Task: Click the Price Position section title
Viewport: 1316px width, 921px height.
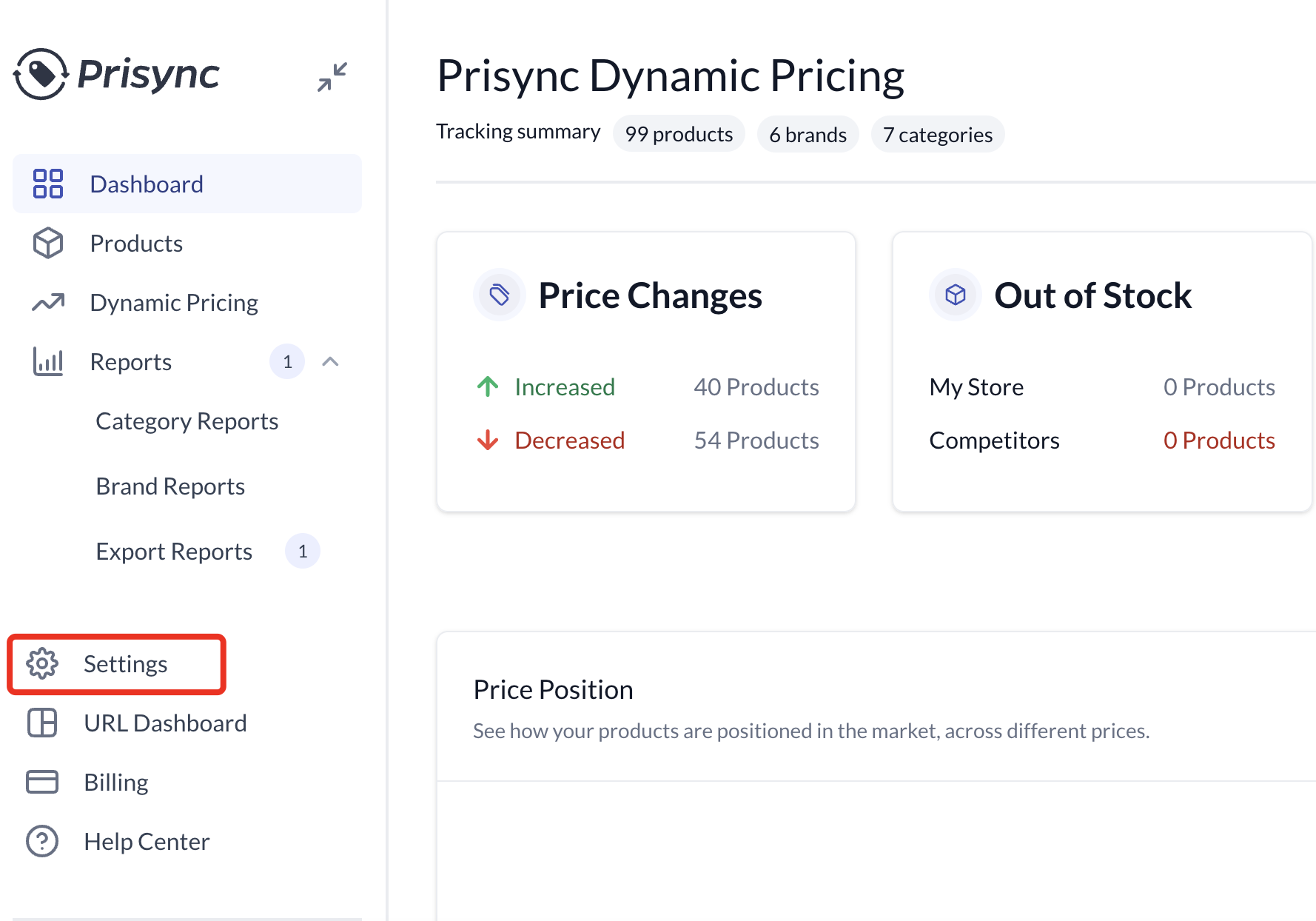Action: pyautogui.click(x=553, y=689)
